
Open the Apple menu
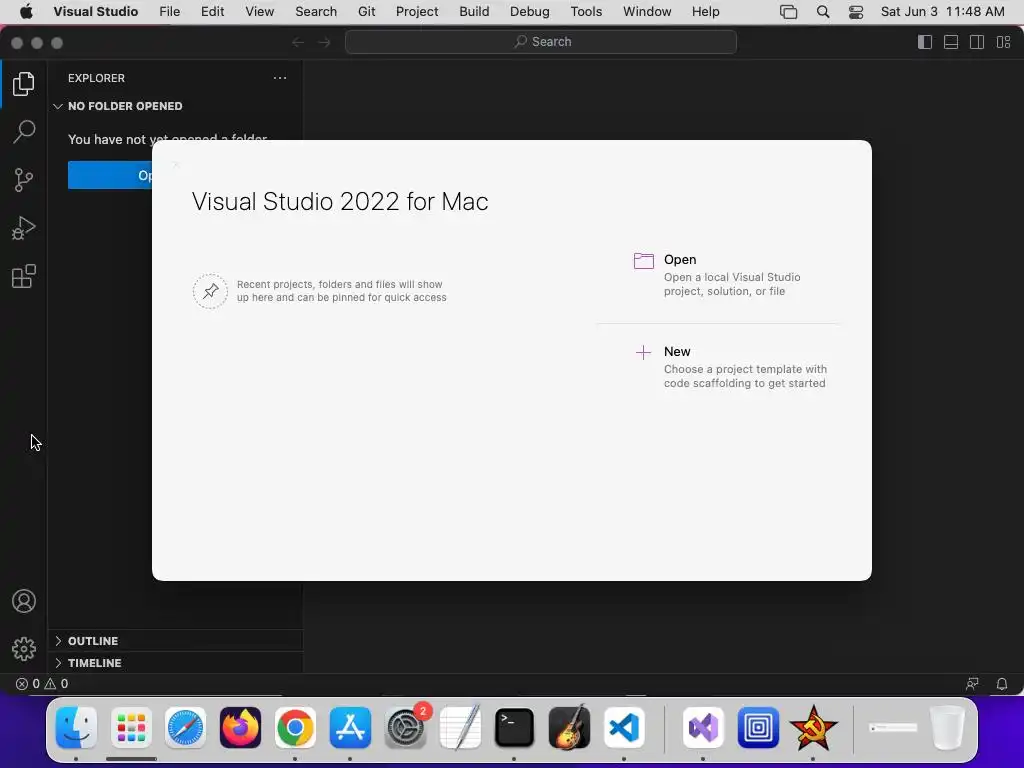click(26, 12)
